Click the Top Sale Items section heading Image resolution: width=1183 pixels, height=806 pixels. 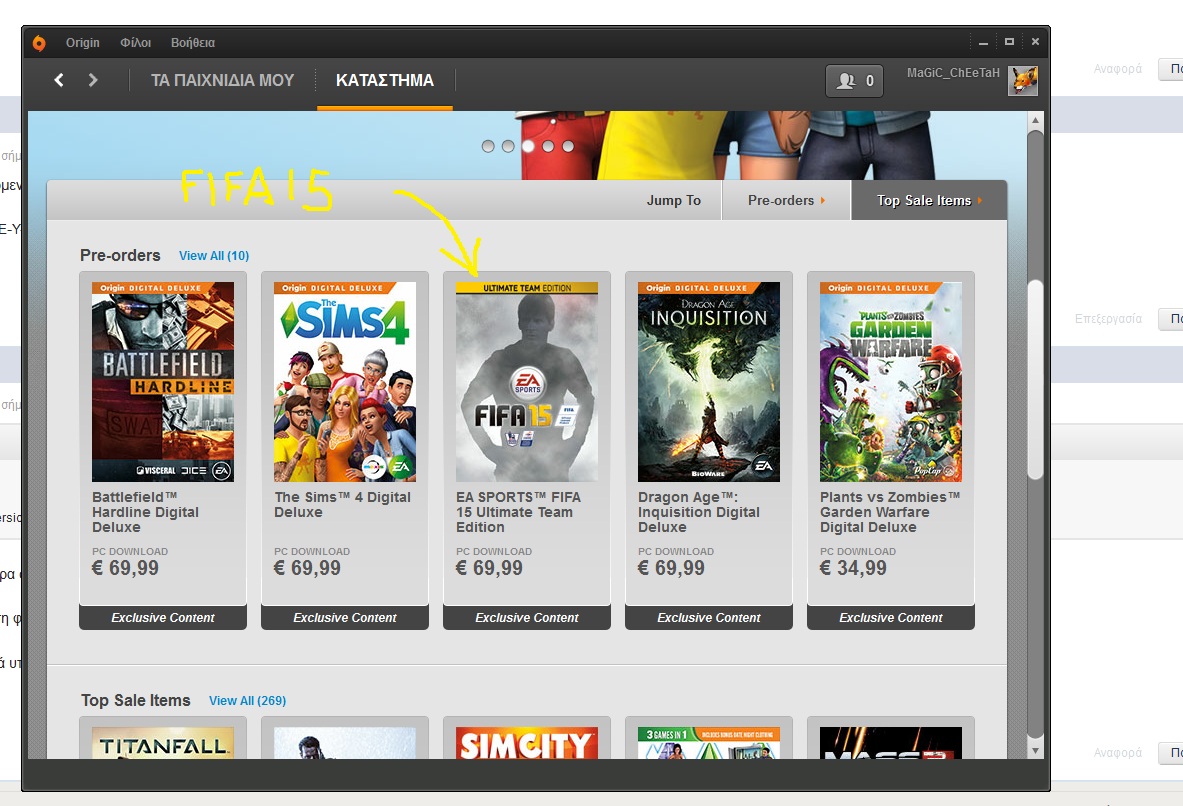136,701
